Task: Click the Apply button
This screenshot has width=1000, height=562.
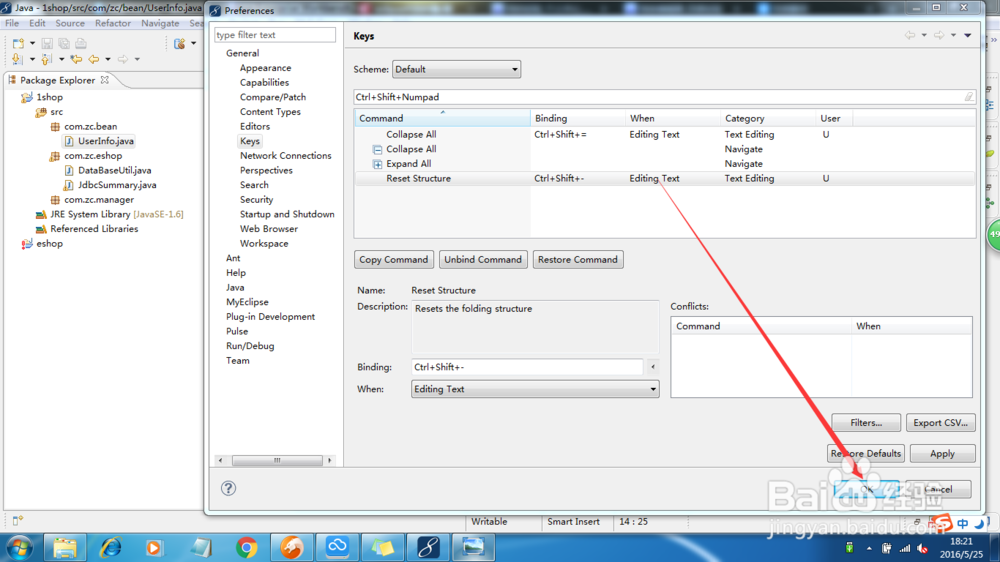Action: (x=943, y=454)
